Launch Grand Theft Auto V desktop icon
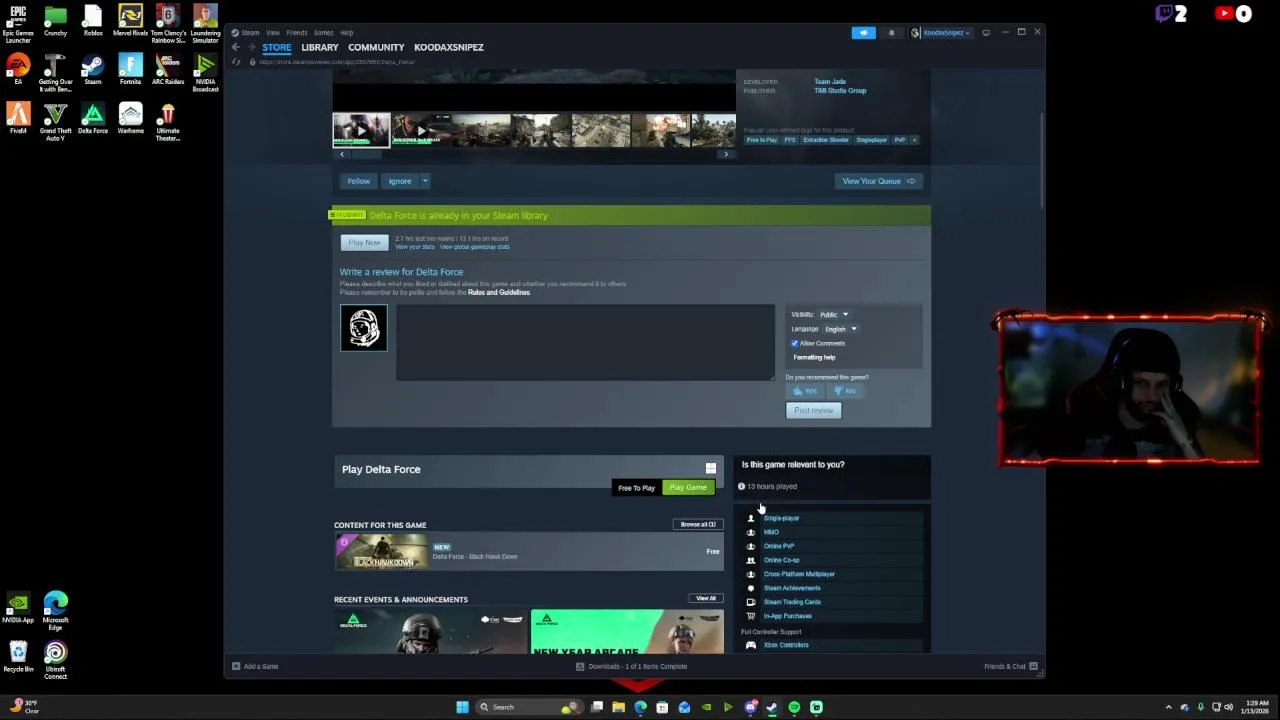This screenshot has width=1280, height=720. [55, 122]
